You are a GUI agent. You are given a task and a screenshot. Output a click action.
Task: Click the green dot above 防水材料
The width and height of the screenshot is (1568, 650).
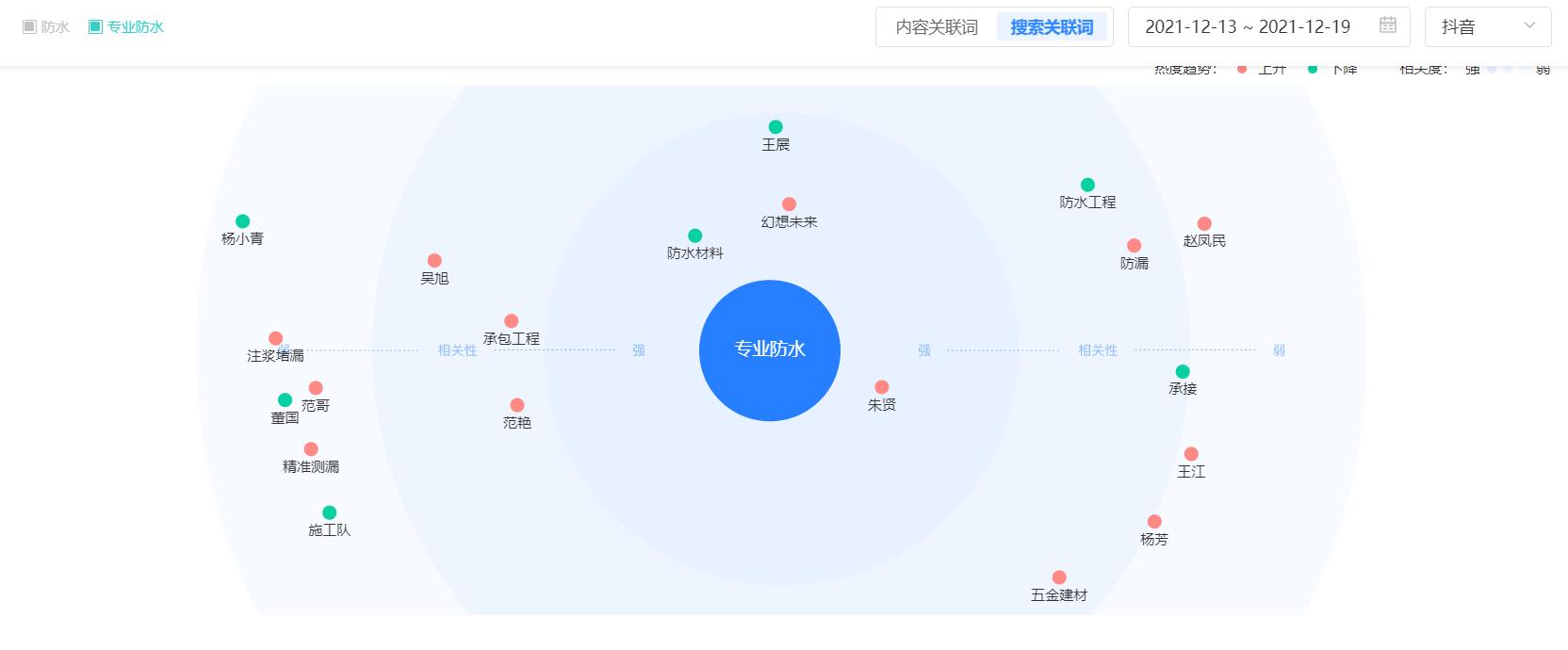tap(695, 236)
